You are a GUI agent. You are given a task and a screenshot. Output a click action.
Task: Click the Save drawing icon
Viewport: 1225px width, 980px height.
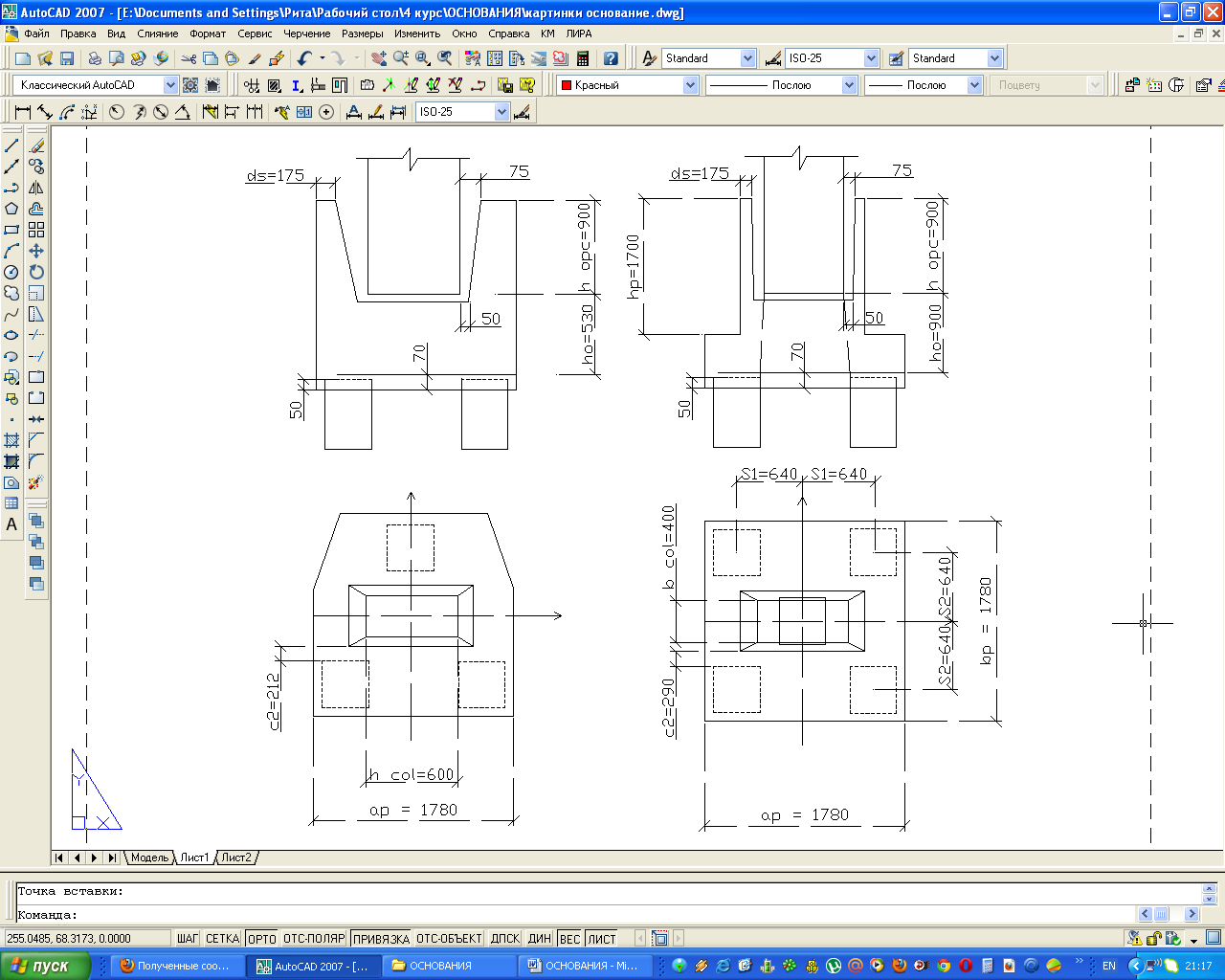click(x=67, y=58)
